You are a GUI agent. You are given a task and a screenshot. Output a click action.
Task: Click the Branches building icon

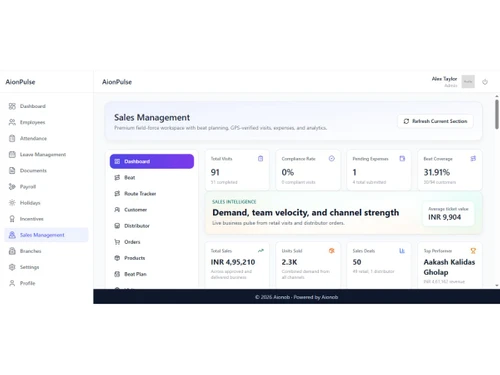(12, 251)
